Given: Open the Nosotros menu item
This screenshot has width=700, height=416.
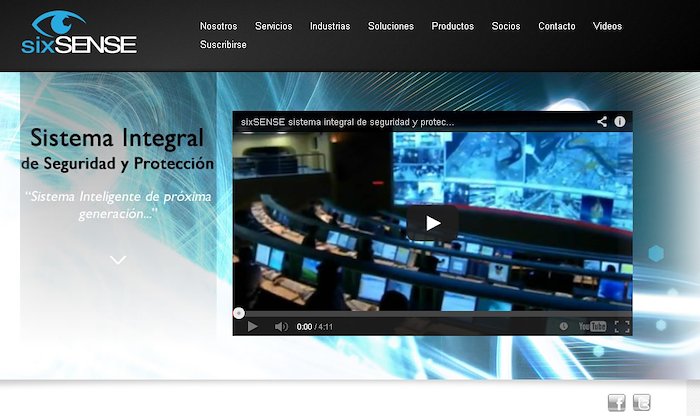Looking at the screenshot, I should (218, 26).
